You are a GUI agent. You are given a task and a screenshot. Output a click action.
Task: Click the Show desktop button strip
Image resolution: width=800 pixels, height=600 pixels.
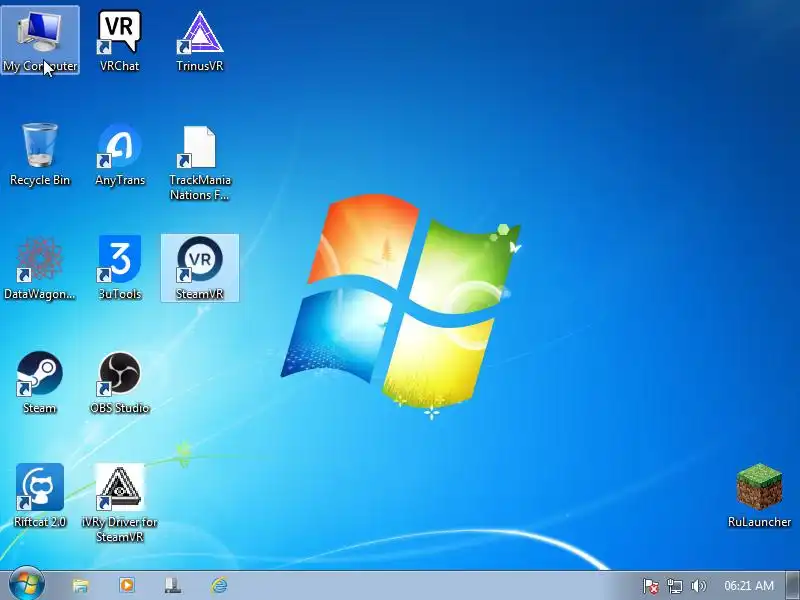tap(793, 585)
